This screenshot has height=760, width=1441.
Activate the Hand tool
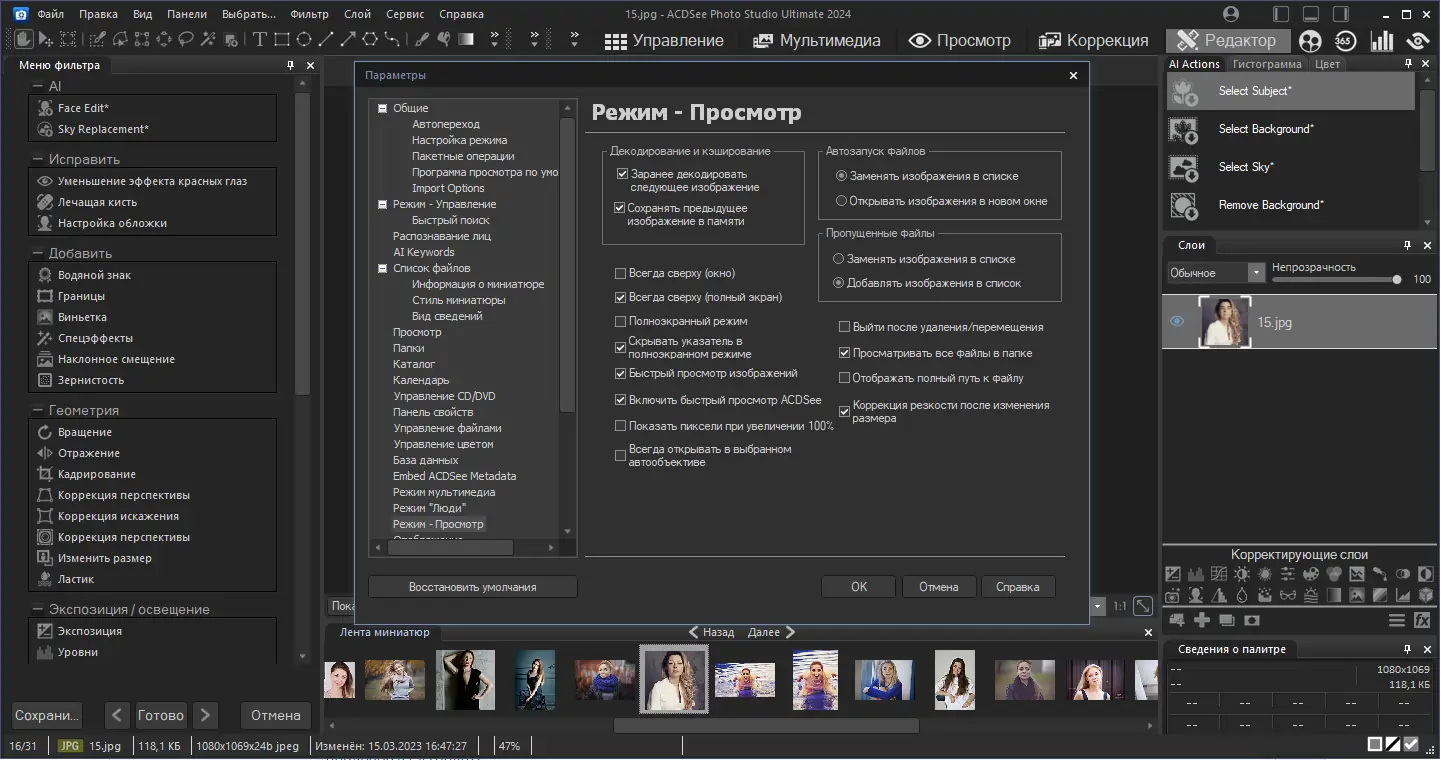pos(24,39)
